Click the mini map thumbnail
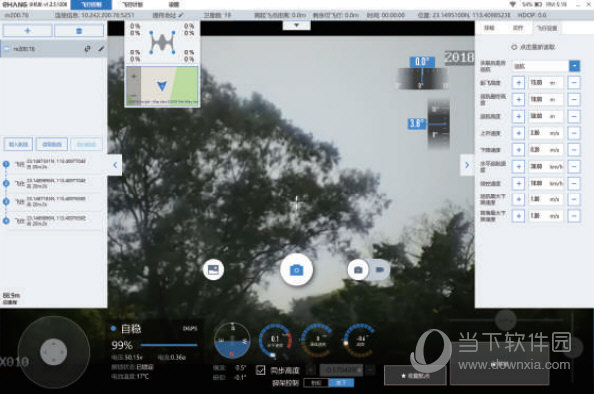The width and height of the screenshot is (595, 394). click(162, 86)
